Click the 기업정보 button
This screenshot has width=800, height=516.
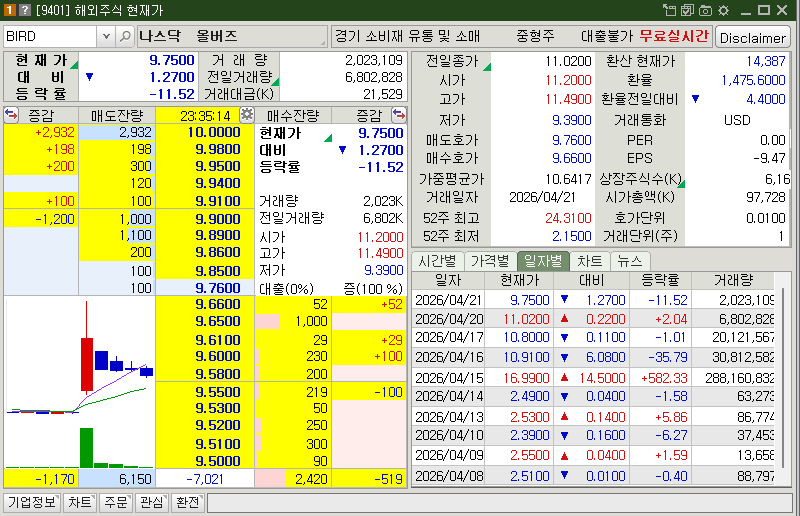[32, 502]
